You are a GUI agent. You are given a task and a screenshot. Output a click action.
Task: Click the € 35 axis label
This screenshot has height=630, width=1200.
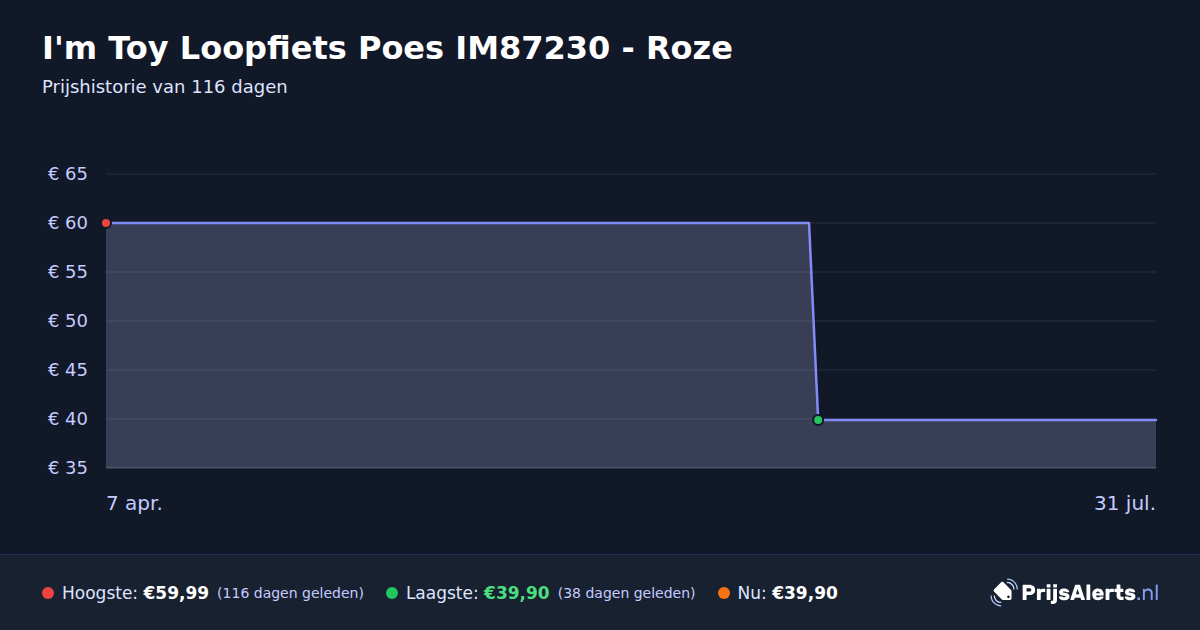click(x=68, y=468)
